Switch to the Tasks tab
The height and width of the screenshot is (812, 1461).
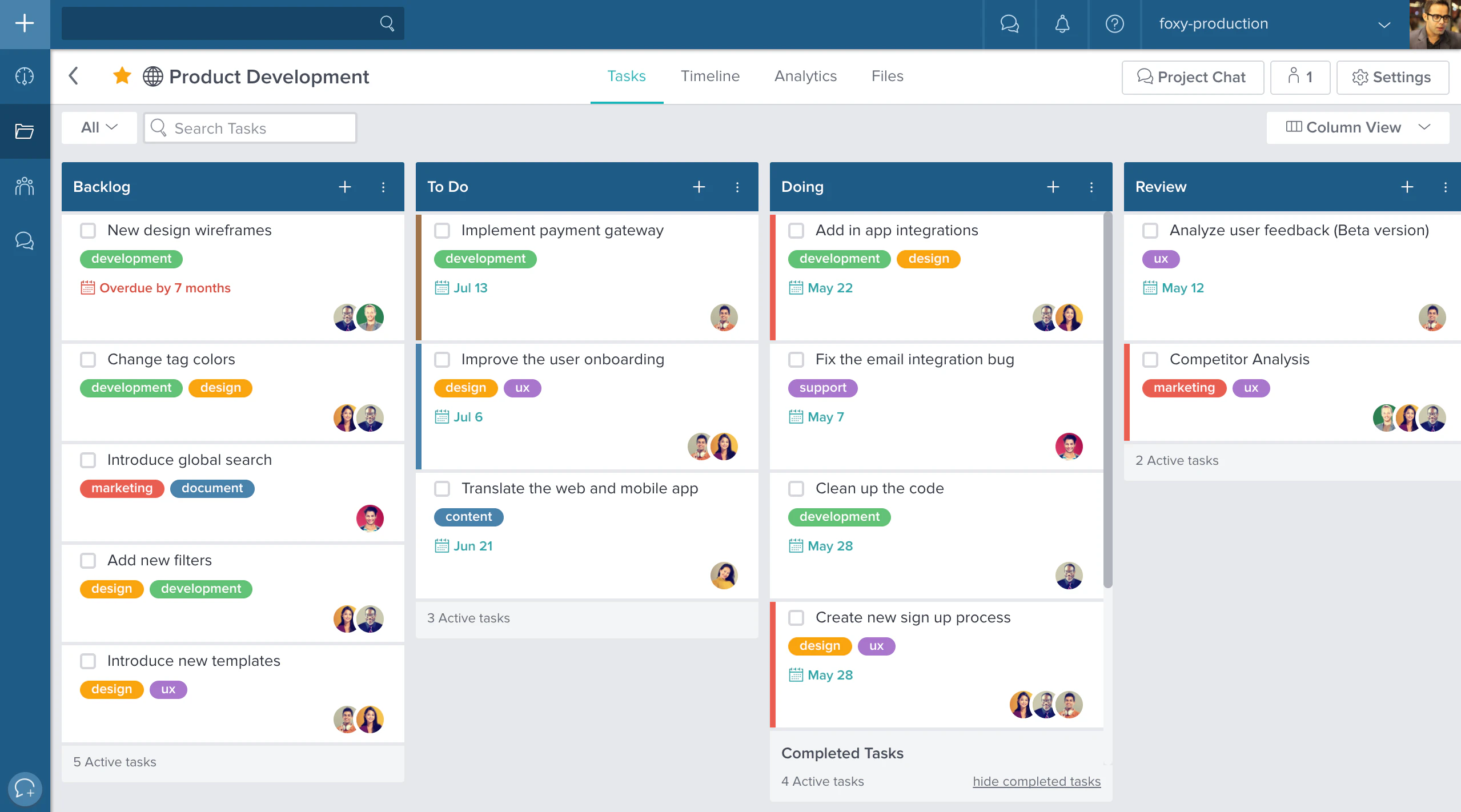(627, 76)
